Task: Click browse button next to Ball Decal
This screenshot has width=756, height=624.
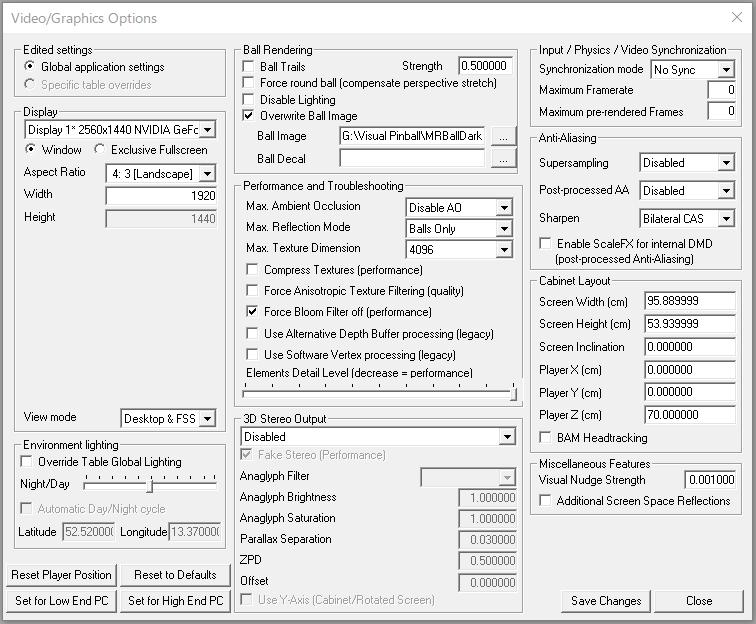Action: 504,158
